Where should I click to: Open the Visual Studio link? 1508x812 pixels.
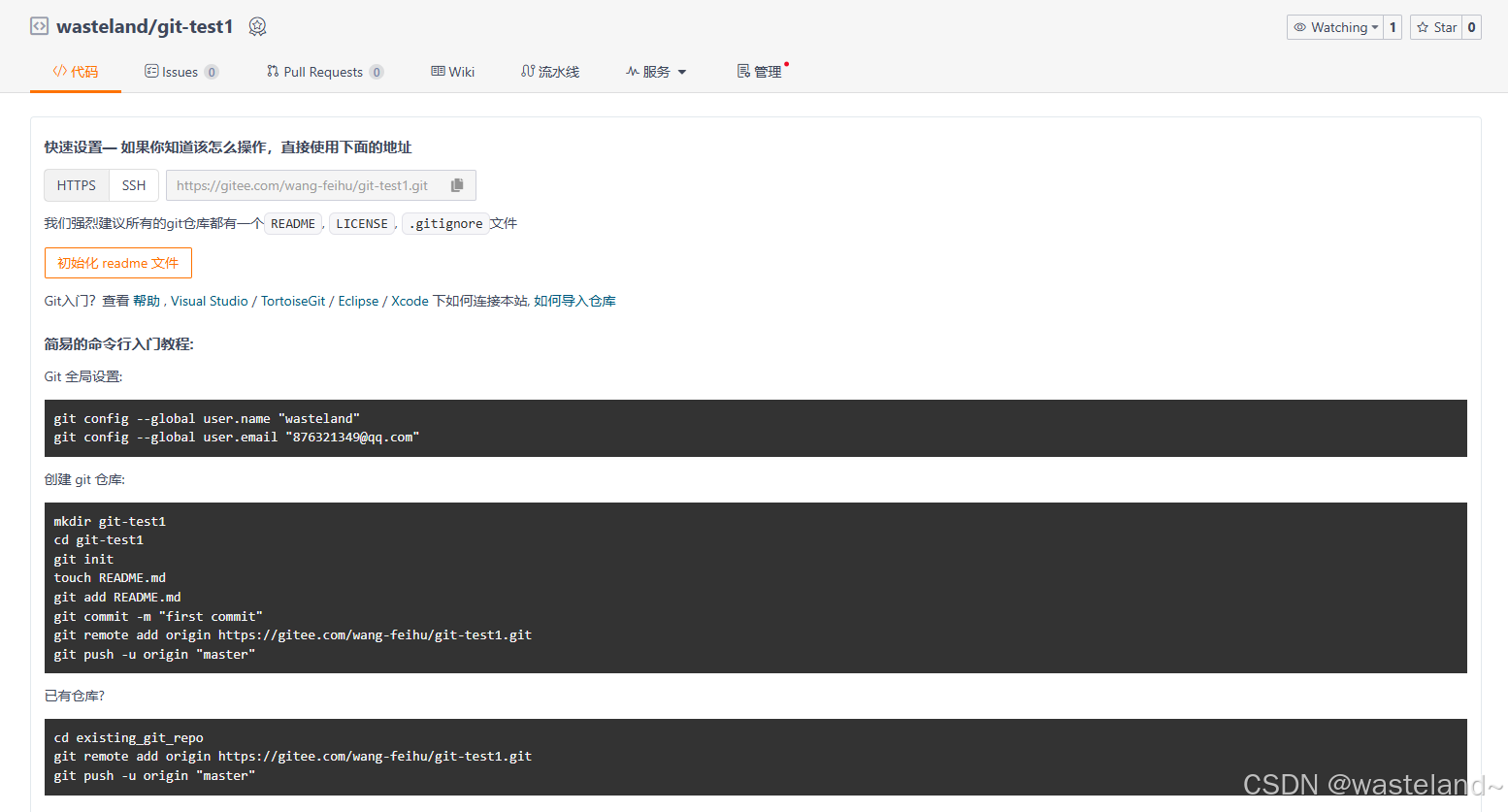[x=210, y=301]
